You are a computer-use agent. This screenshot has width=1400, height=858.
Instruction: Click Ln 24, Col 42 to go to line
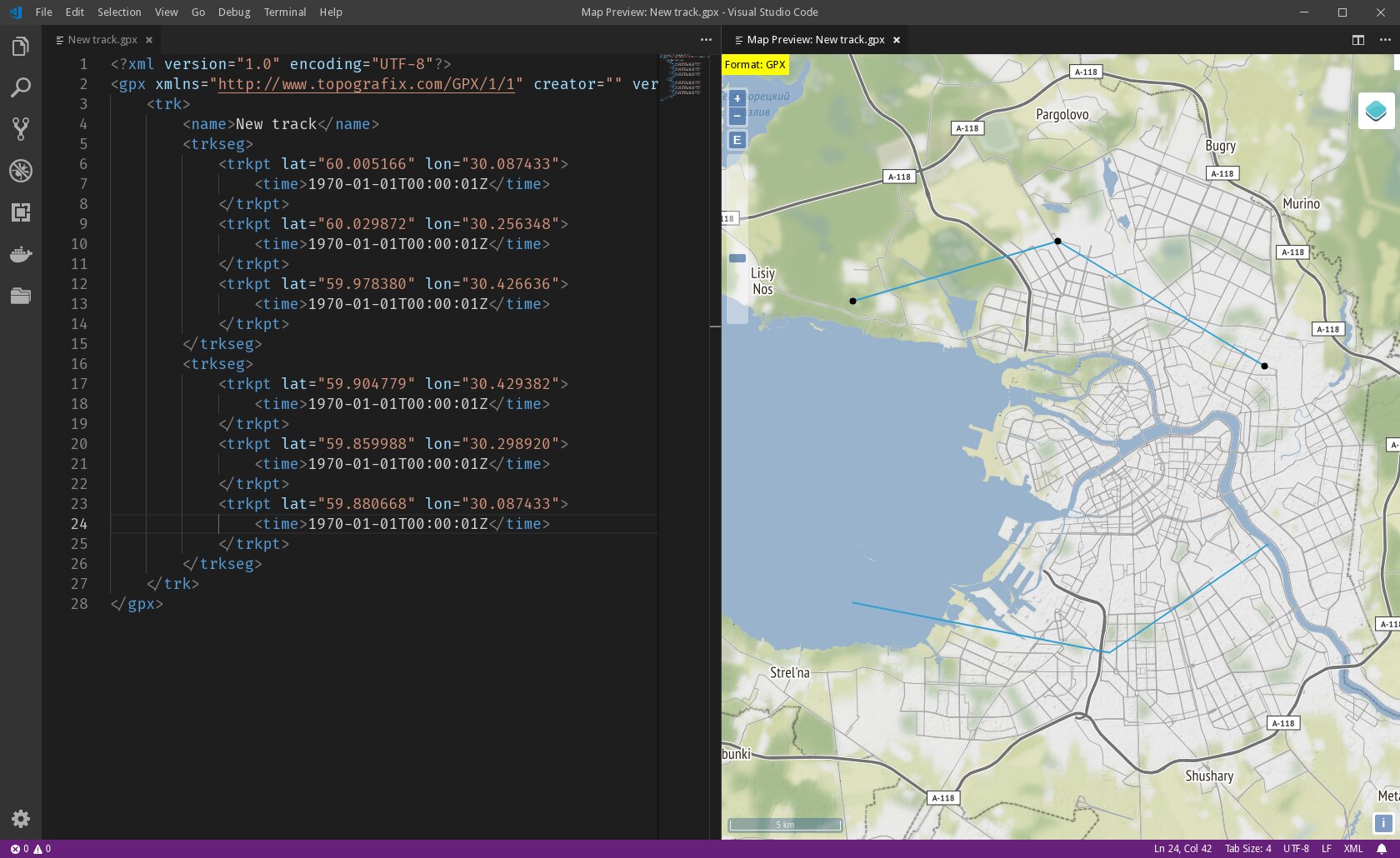click(1182, 849)
